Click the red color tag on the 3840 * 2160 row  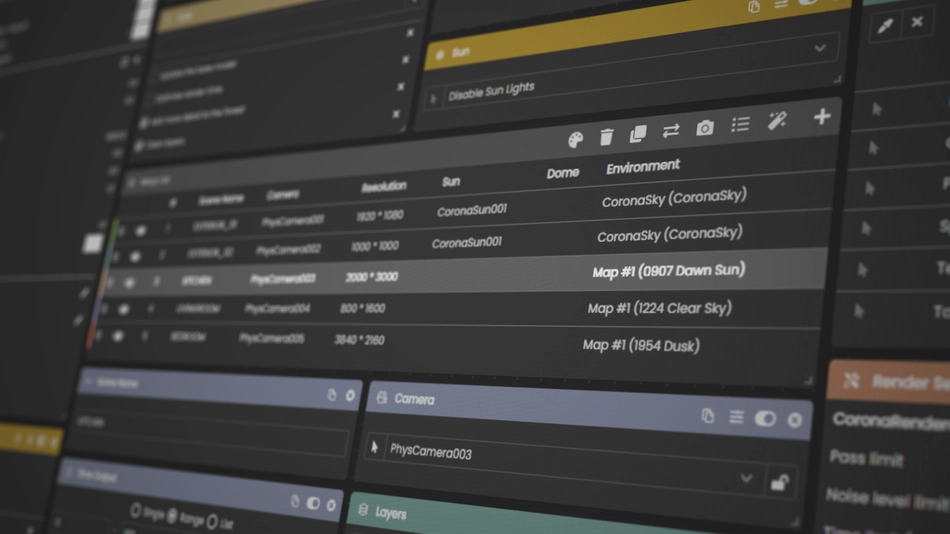click(92, 336)
